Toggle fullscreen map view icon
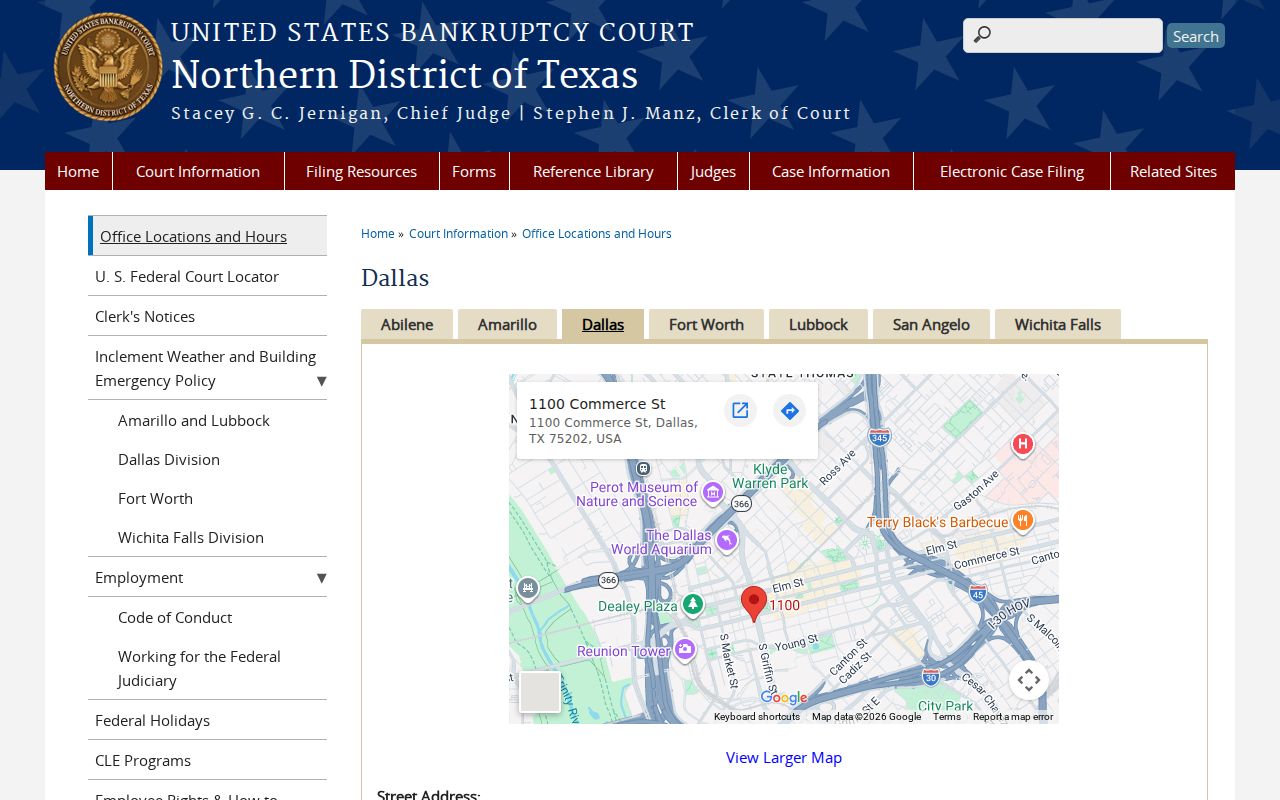 tap(1028, 681)
